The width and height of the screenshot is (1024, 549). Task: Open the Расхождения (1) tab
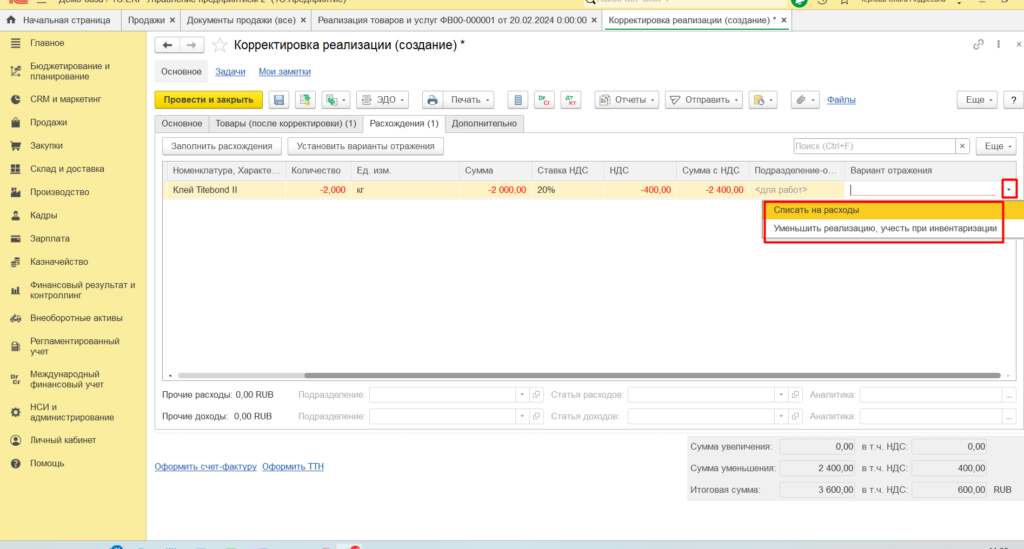pyautogui.click(x=404, y=123)
